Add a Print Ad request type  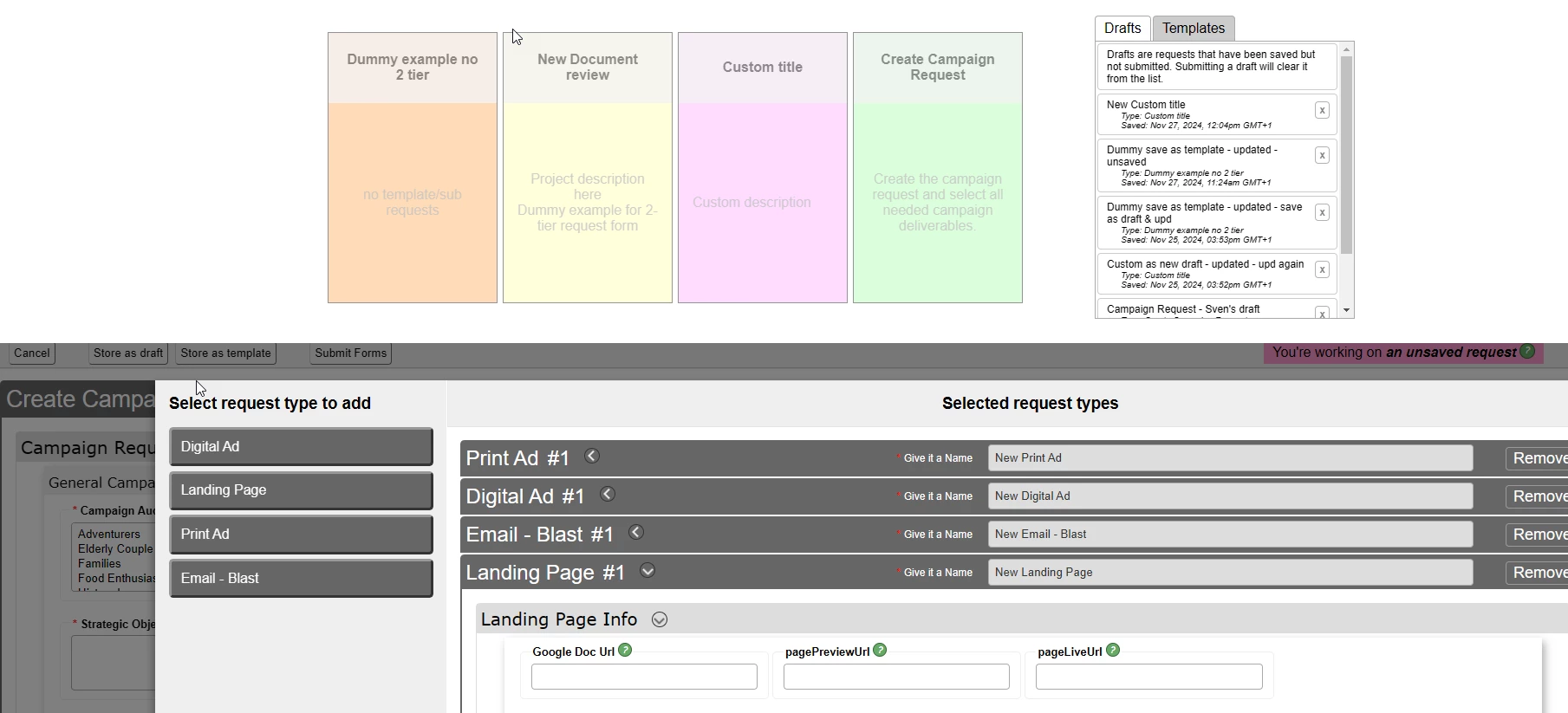coord(301,535)
